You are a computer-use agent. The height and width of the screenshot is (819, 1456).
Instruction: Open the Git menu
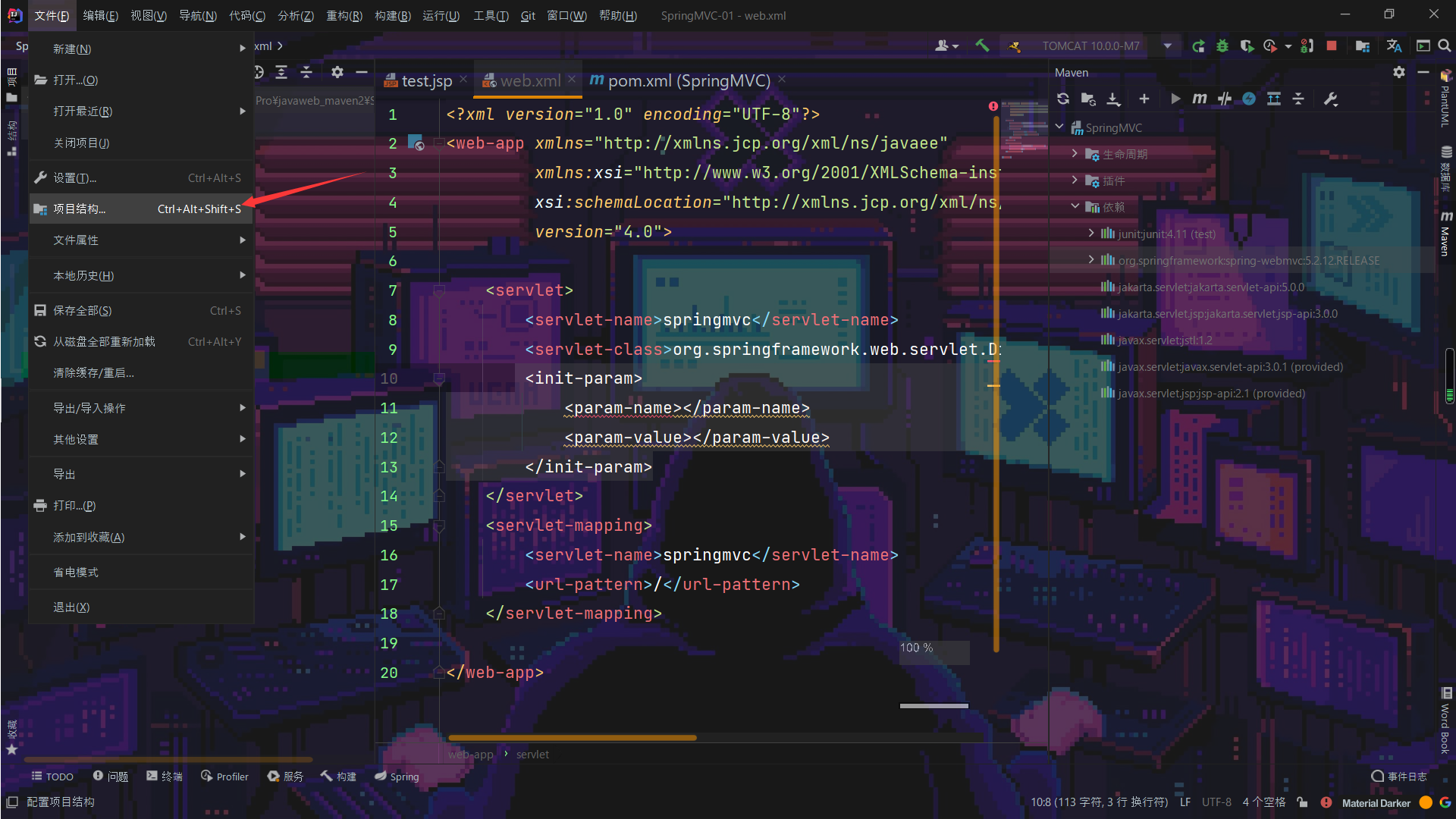[x=528, y=15]
